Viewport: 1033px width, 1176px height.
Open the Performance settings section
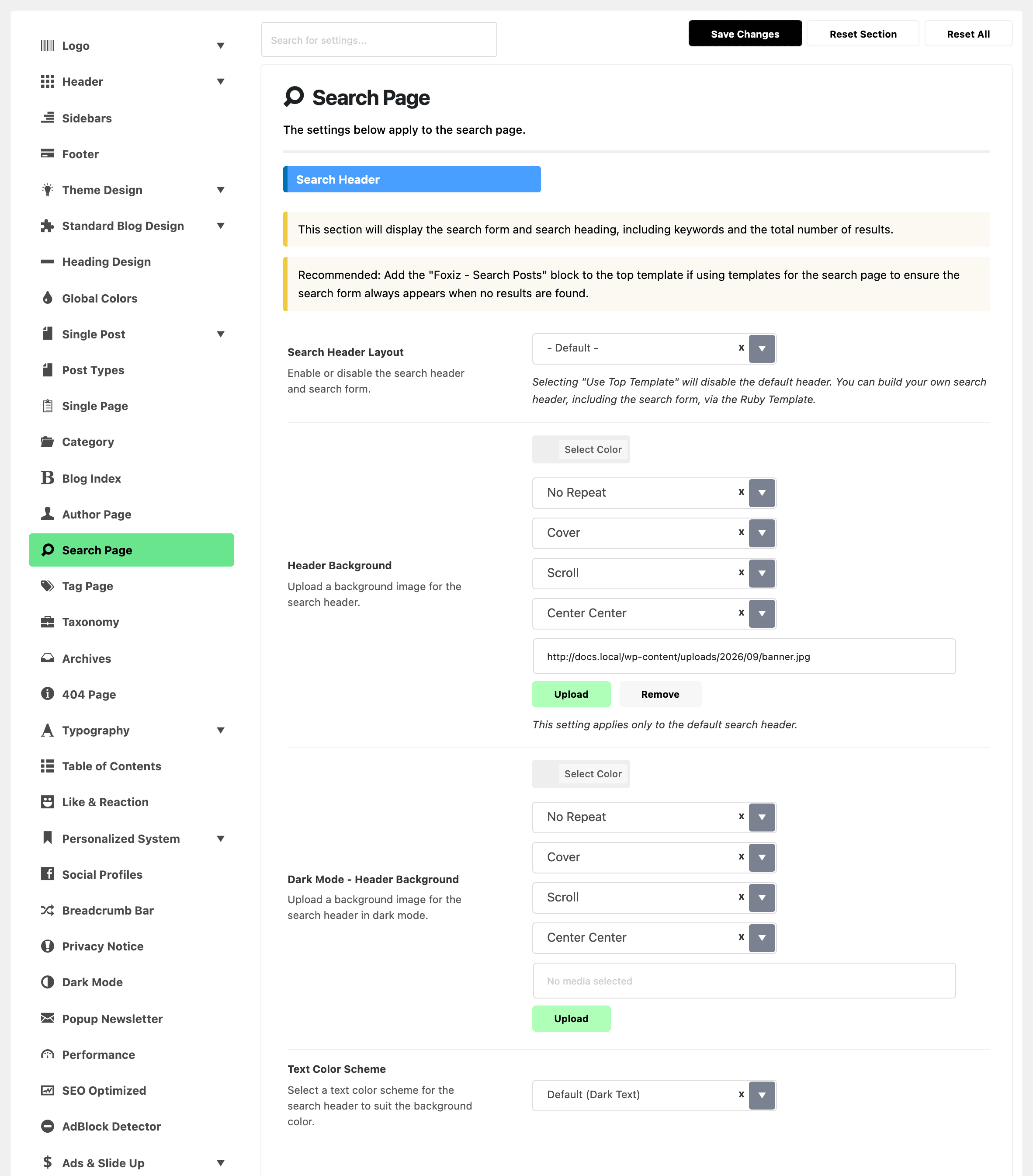tap(131, 1054)
